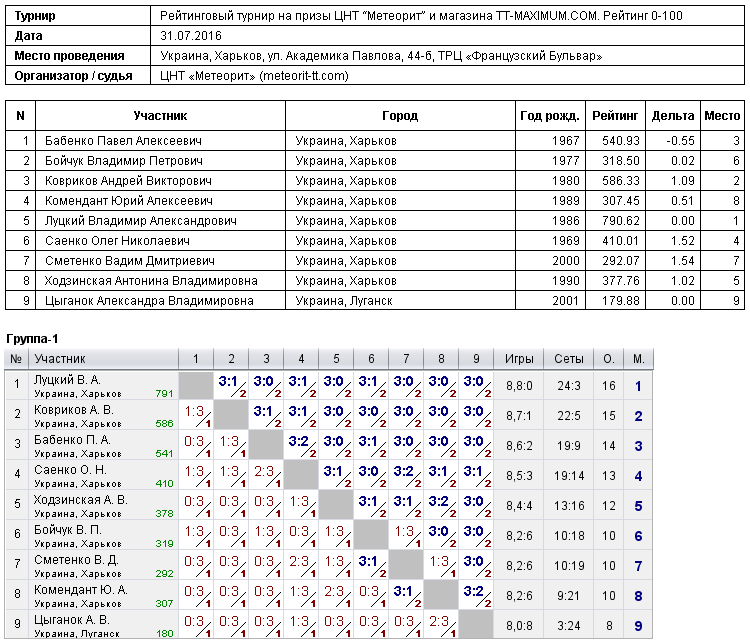Select participant Луцкий Владимир Александрович
Screen dimensions: 750x644
point(141,221)
